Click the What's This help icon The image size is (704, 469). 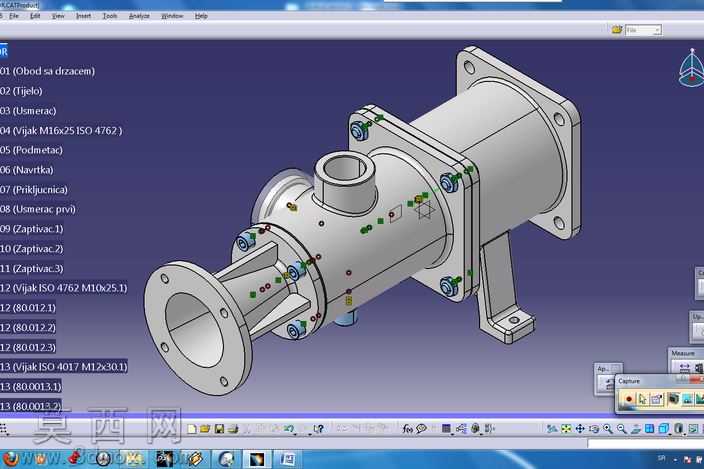point(318,429)
